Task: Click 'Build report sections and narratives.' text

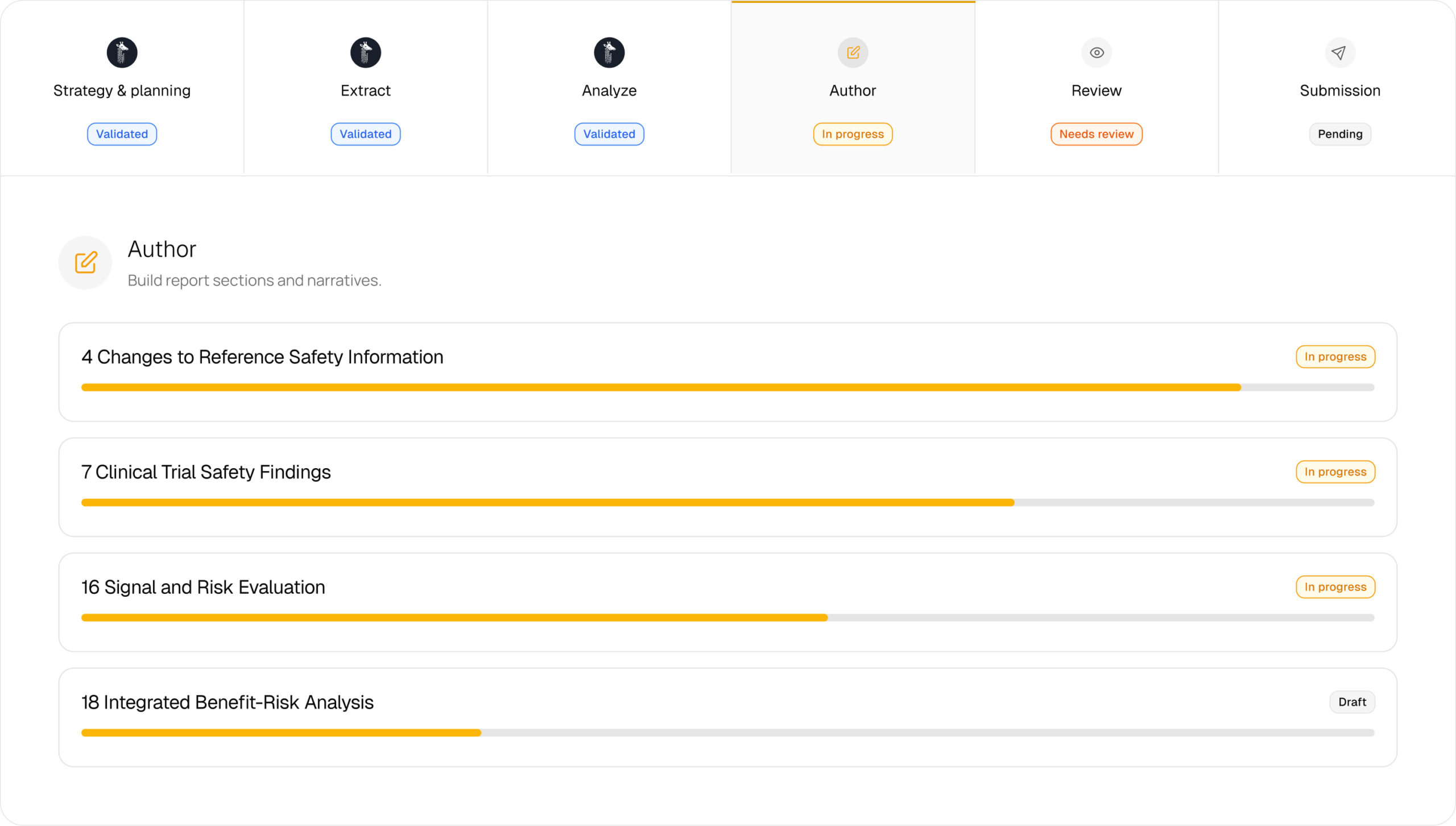Action: (254, 280)
